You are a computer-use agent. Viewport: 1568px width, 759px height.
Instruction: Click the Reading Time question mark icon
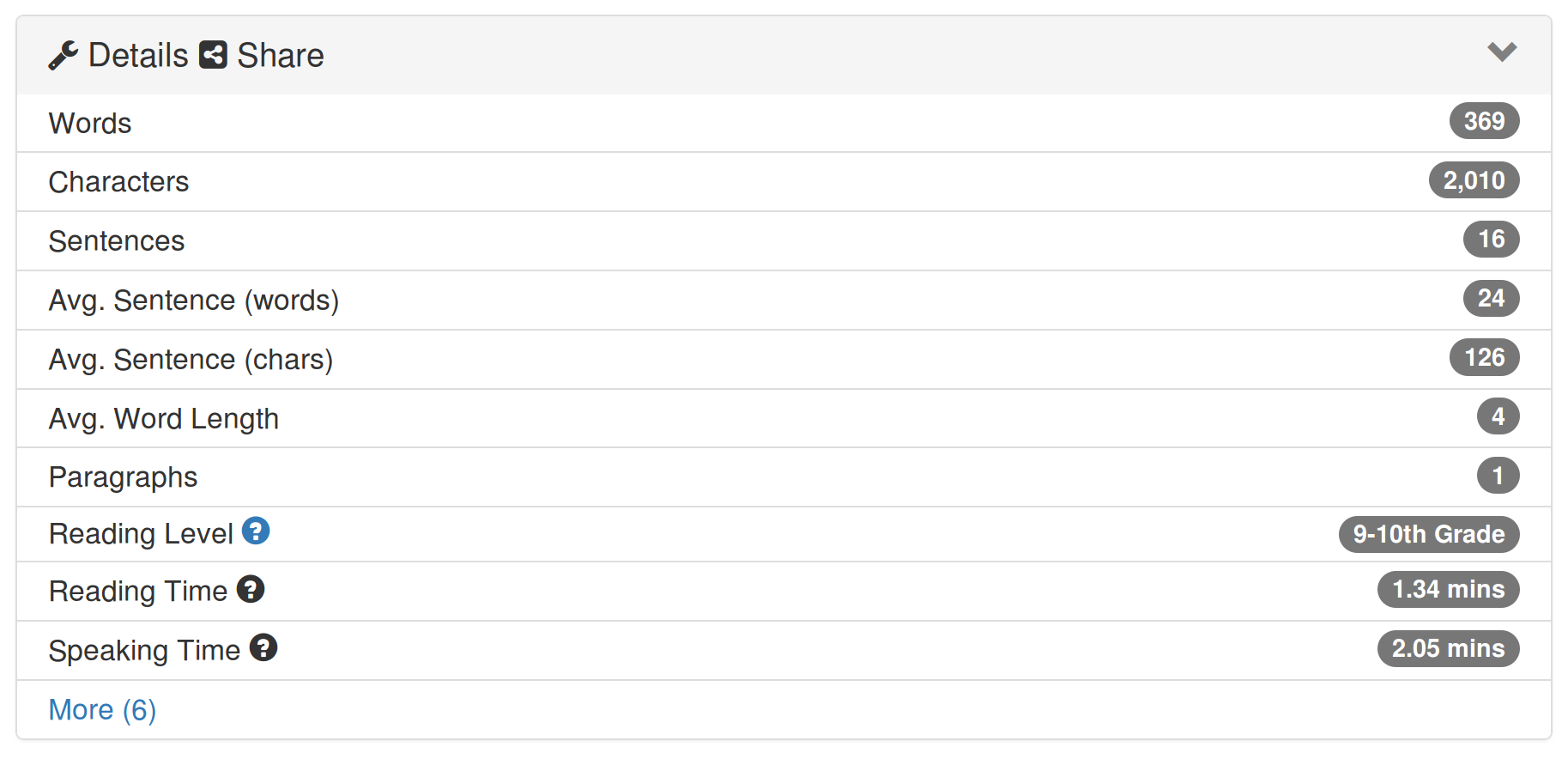pyautogui.click(x=251, y=590)
